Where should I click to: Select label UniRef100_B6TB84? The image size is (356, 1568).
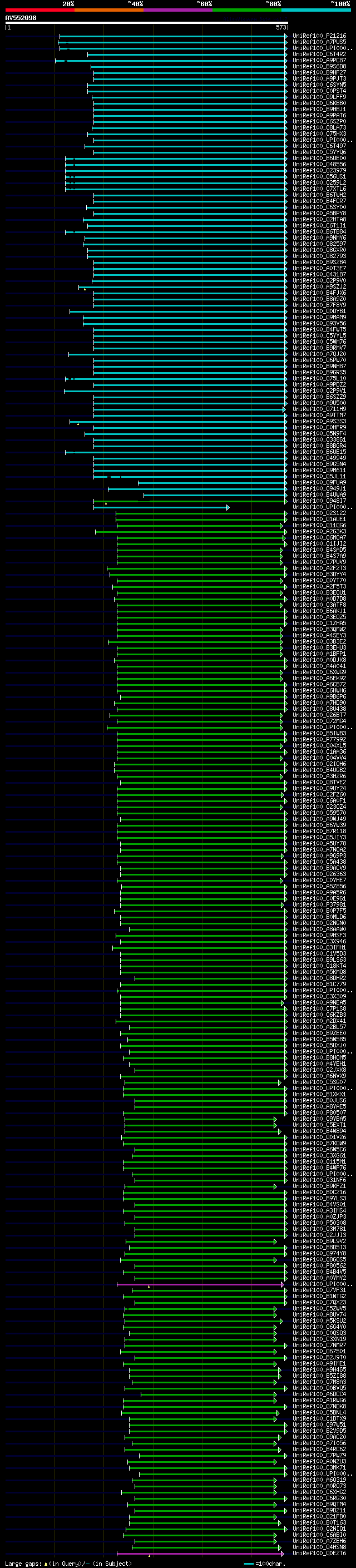pos(319,231)
